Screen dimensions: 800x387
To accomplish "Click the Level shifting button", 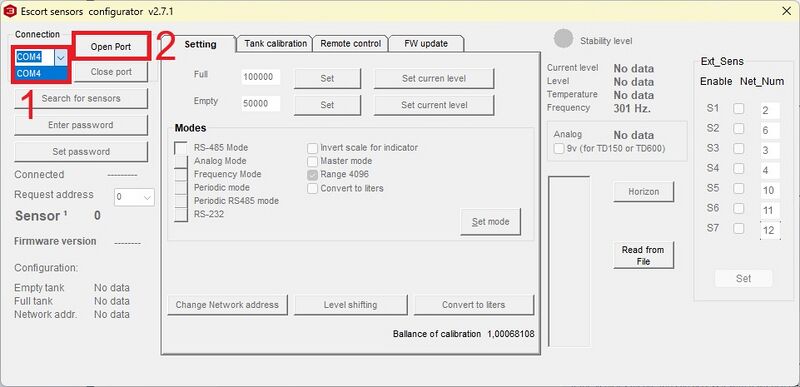I will pyautogui.click(x=350, y=305).
